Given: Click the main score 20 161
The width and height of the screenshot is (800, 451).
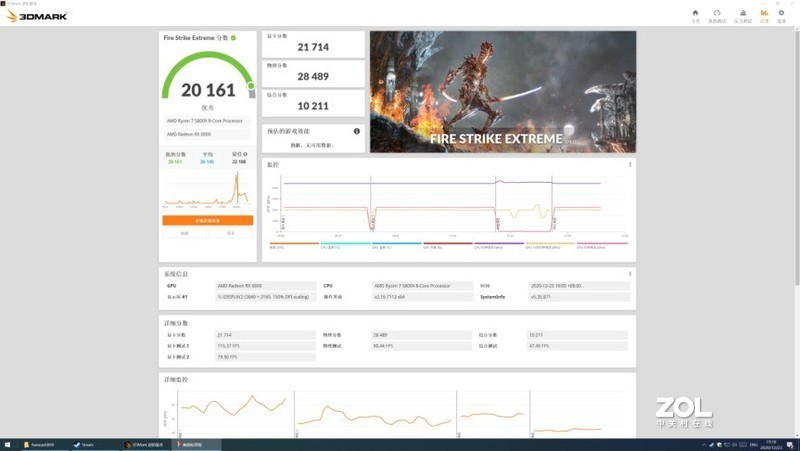Looking at the screenshot, I should [208, 90].
